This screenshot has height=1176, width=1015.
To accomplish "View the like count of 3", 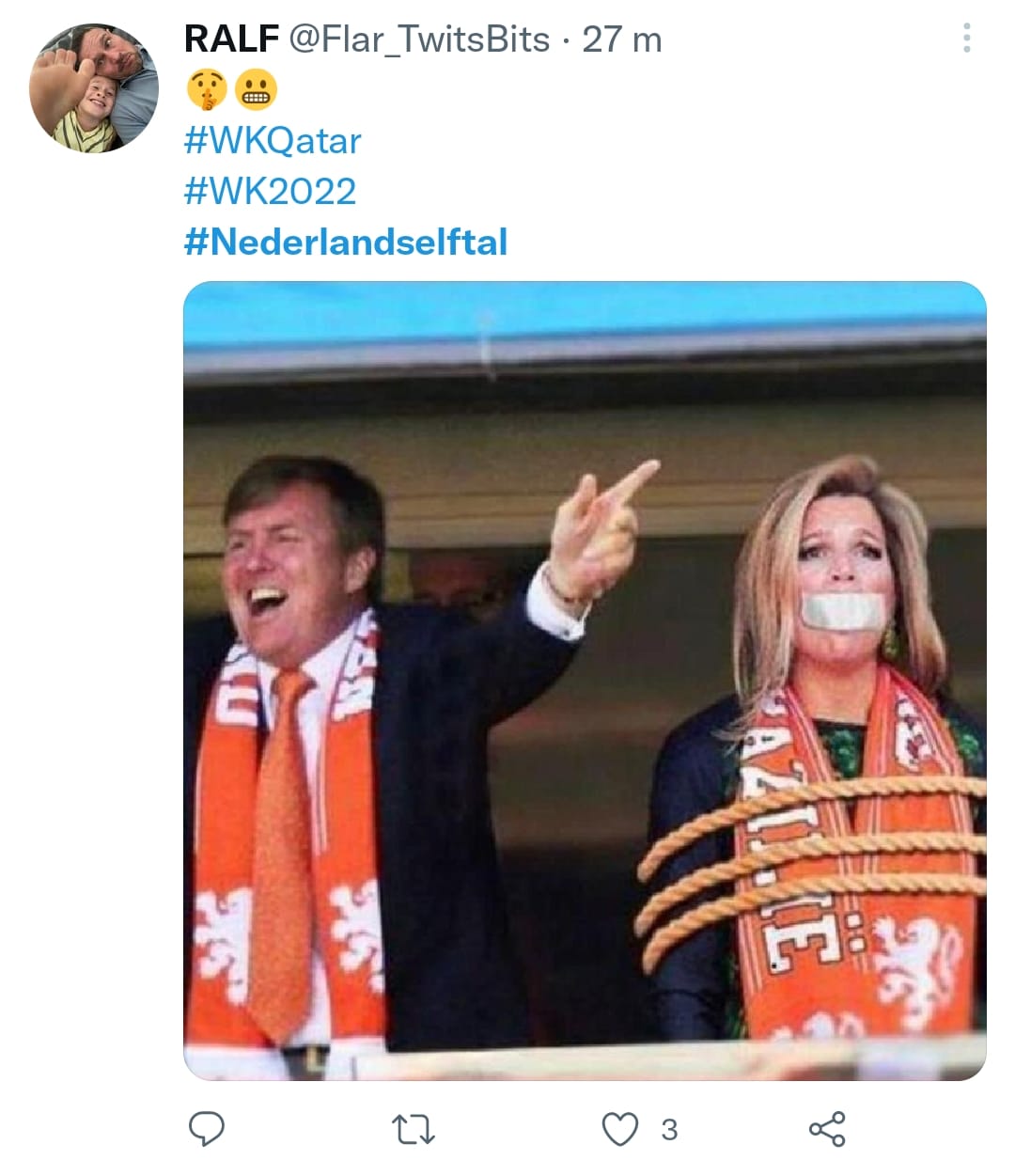I will point(669,1129).
